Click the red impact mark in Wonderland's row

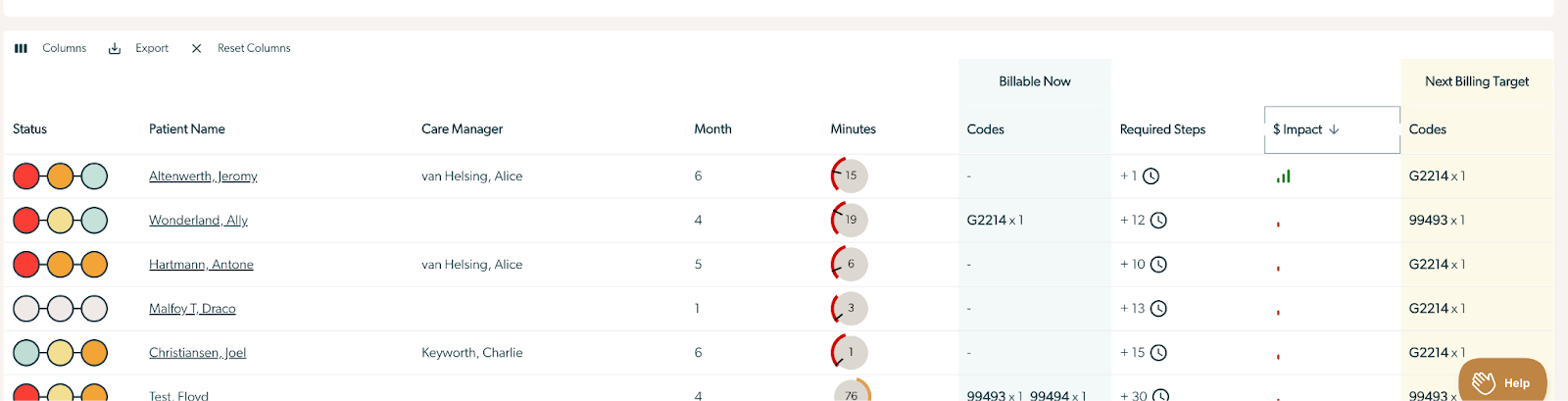pos(1278,225)
